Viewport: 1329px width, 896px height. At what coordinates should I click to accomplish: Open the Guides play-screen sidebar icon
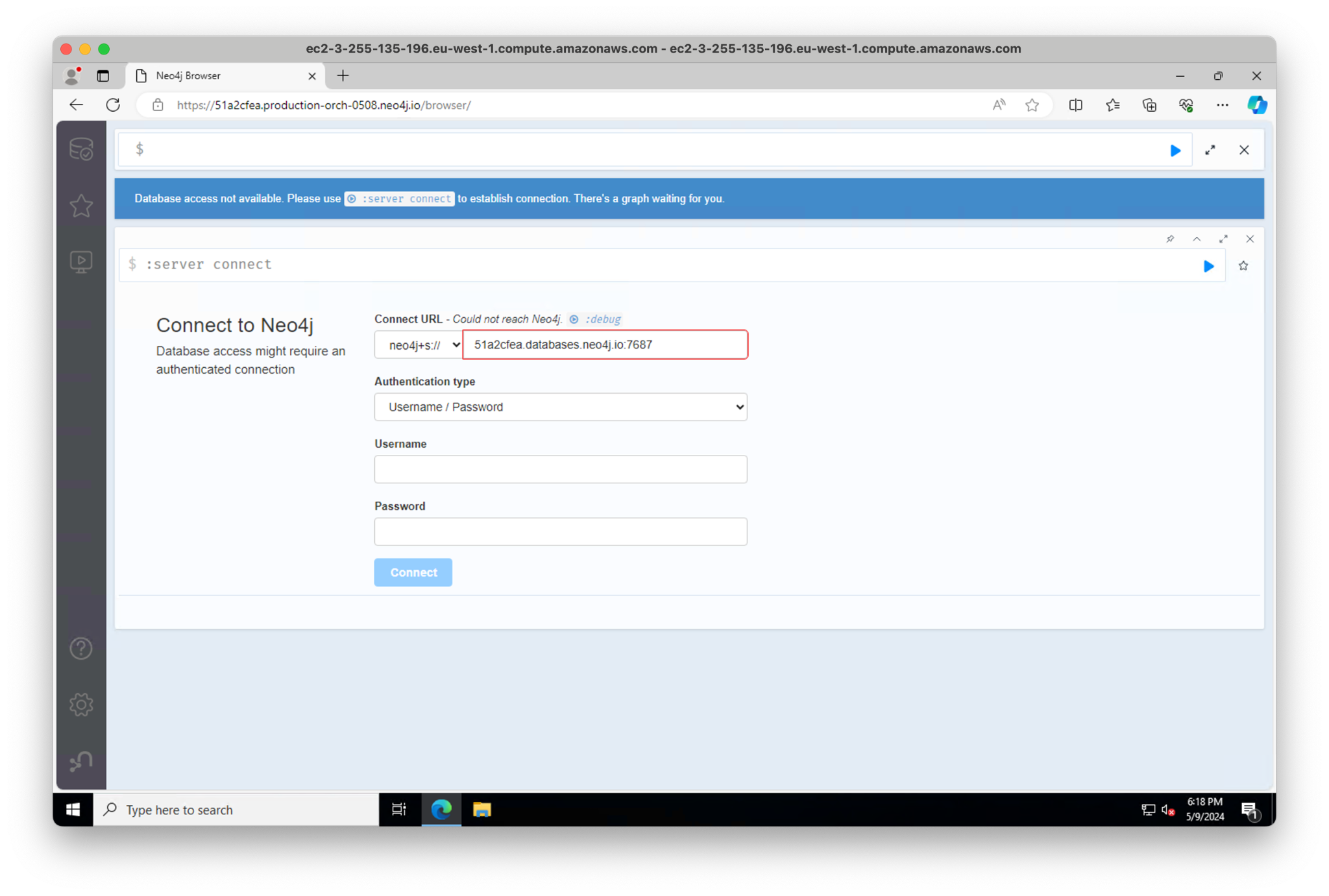pyautogui.click(x=81, y=262)
